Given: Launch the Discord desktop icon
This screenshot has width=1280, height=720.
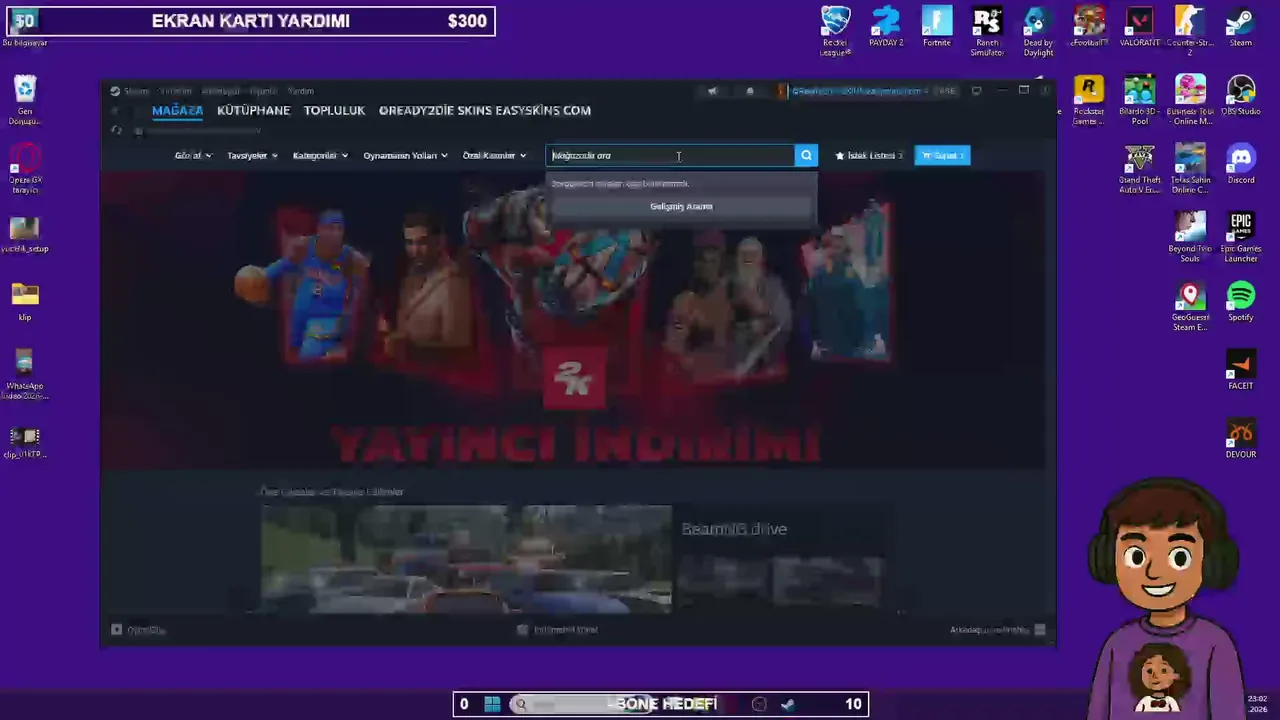Looking at the screenshot, I should pyautogui.click(x=1241, y=165).
